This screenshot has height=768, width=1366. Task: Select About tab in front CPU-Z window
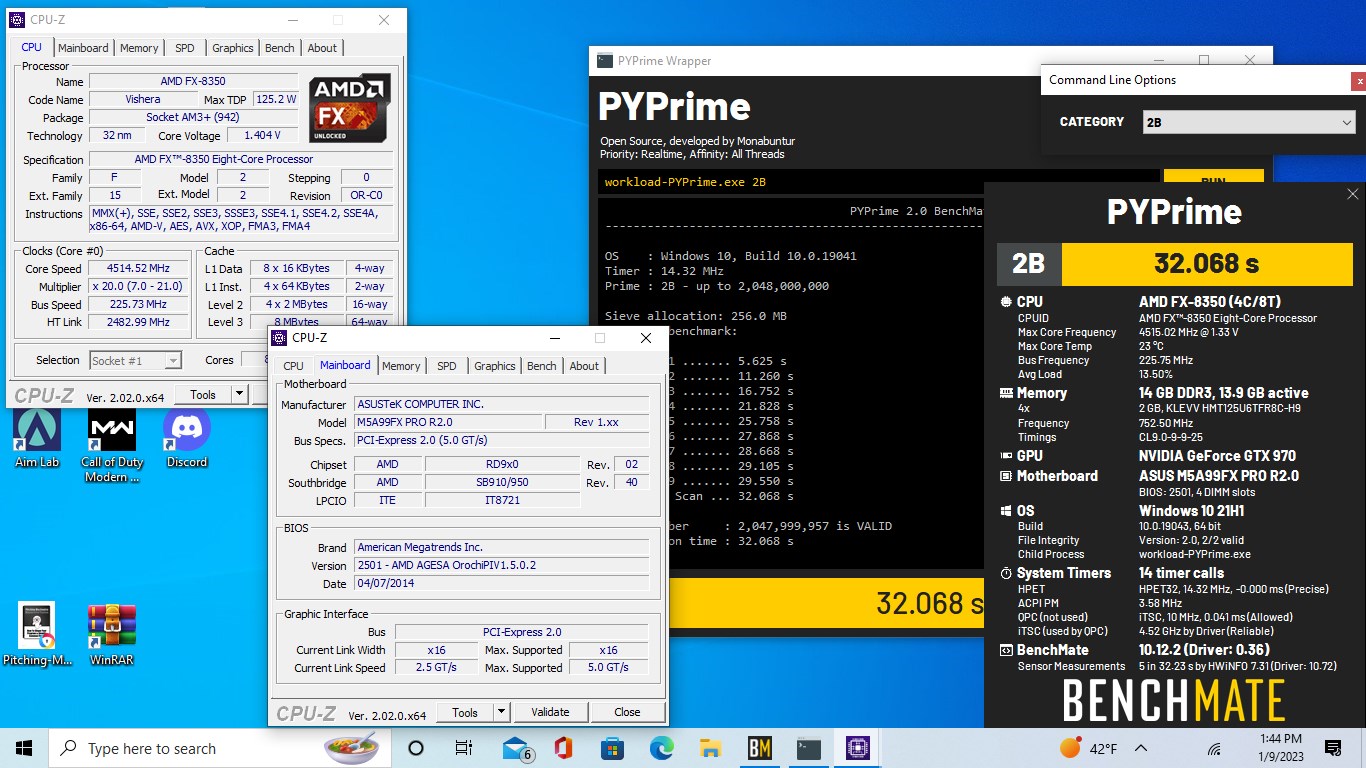tap(584, 366)
